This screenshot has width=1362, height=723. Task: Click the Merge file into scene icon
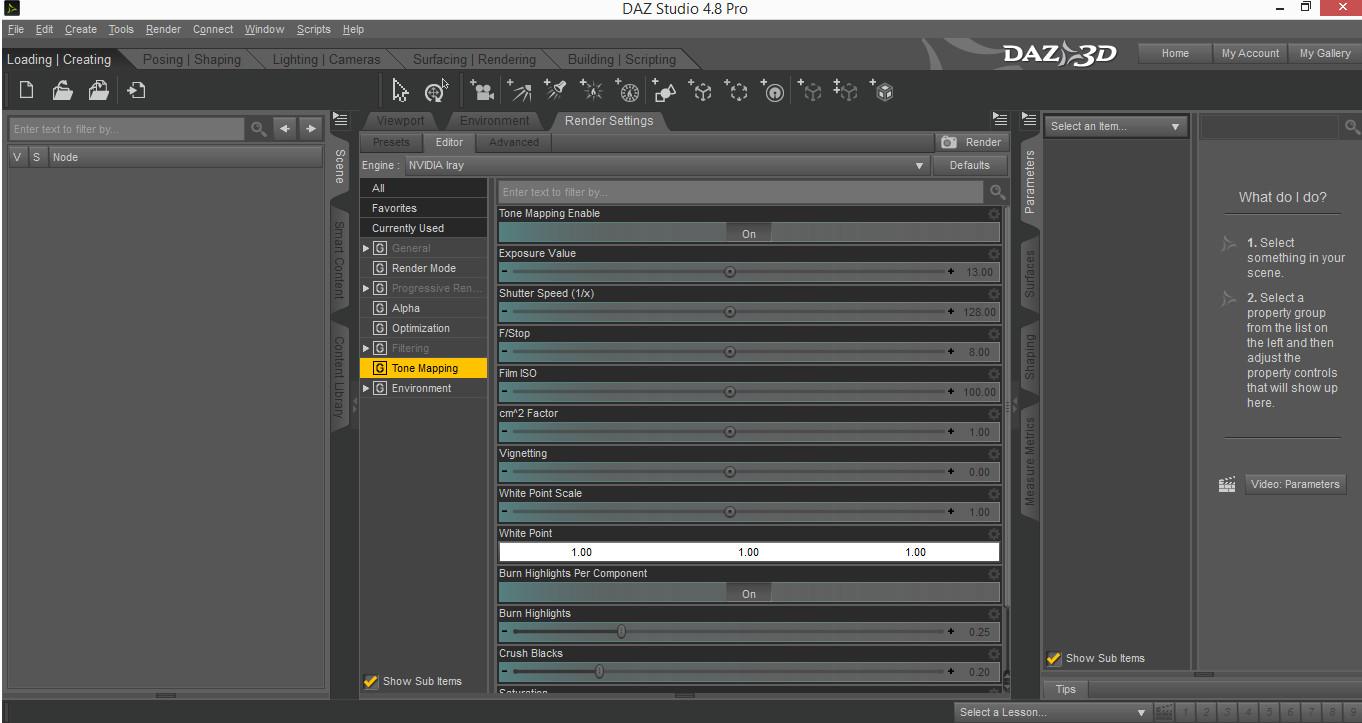[x=98, y=91]
